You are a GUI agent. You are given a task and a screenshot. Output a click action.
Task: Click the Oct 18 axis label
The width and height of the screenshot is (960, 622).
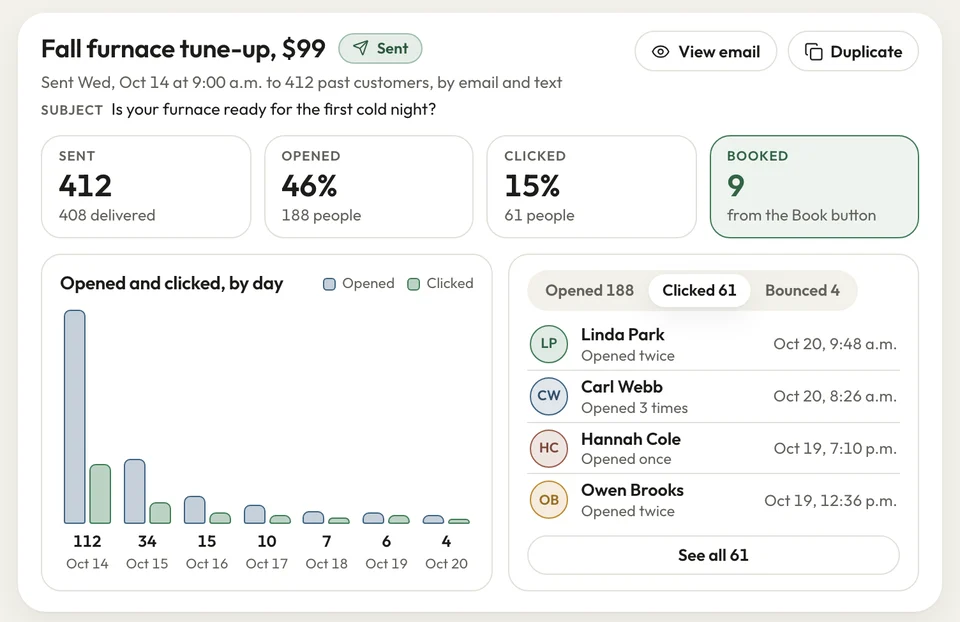[x=326, y=564]
